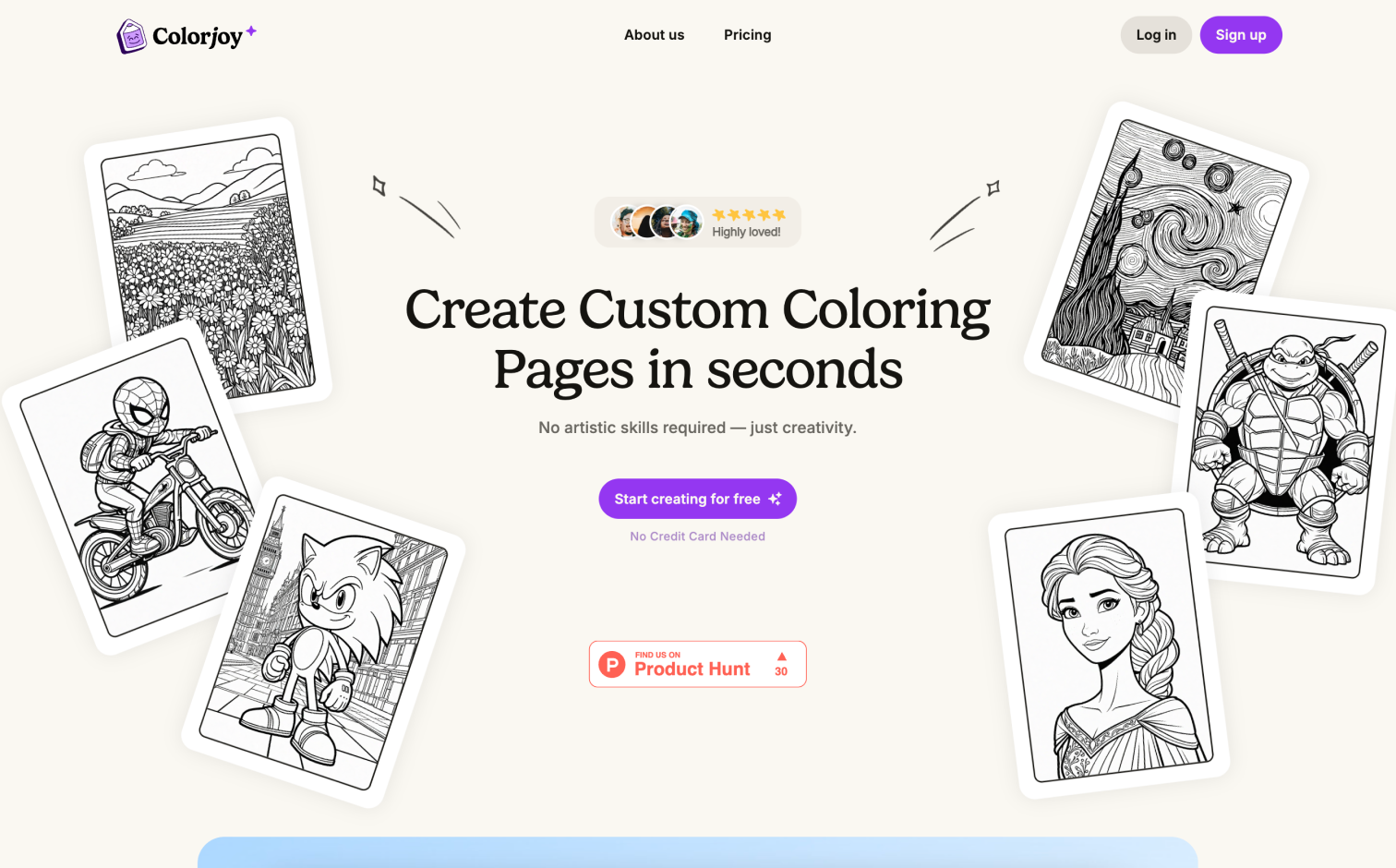The image size is (1396, 868).
Task: Open the Find us on Product Hunt badge
Action: click(697, 664)
